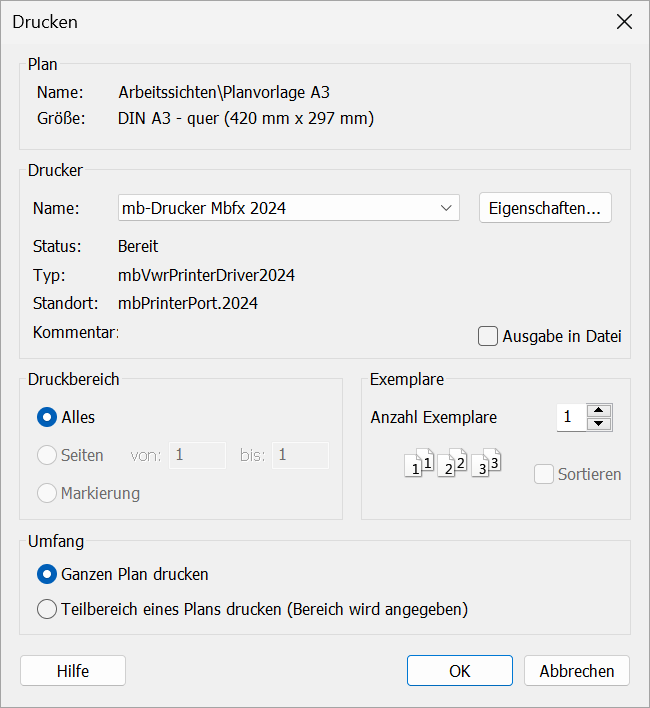Click the von page number field
The image size is (650, 708).
[x=198, y=455]
